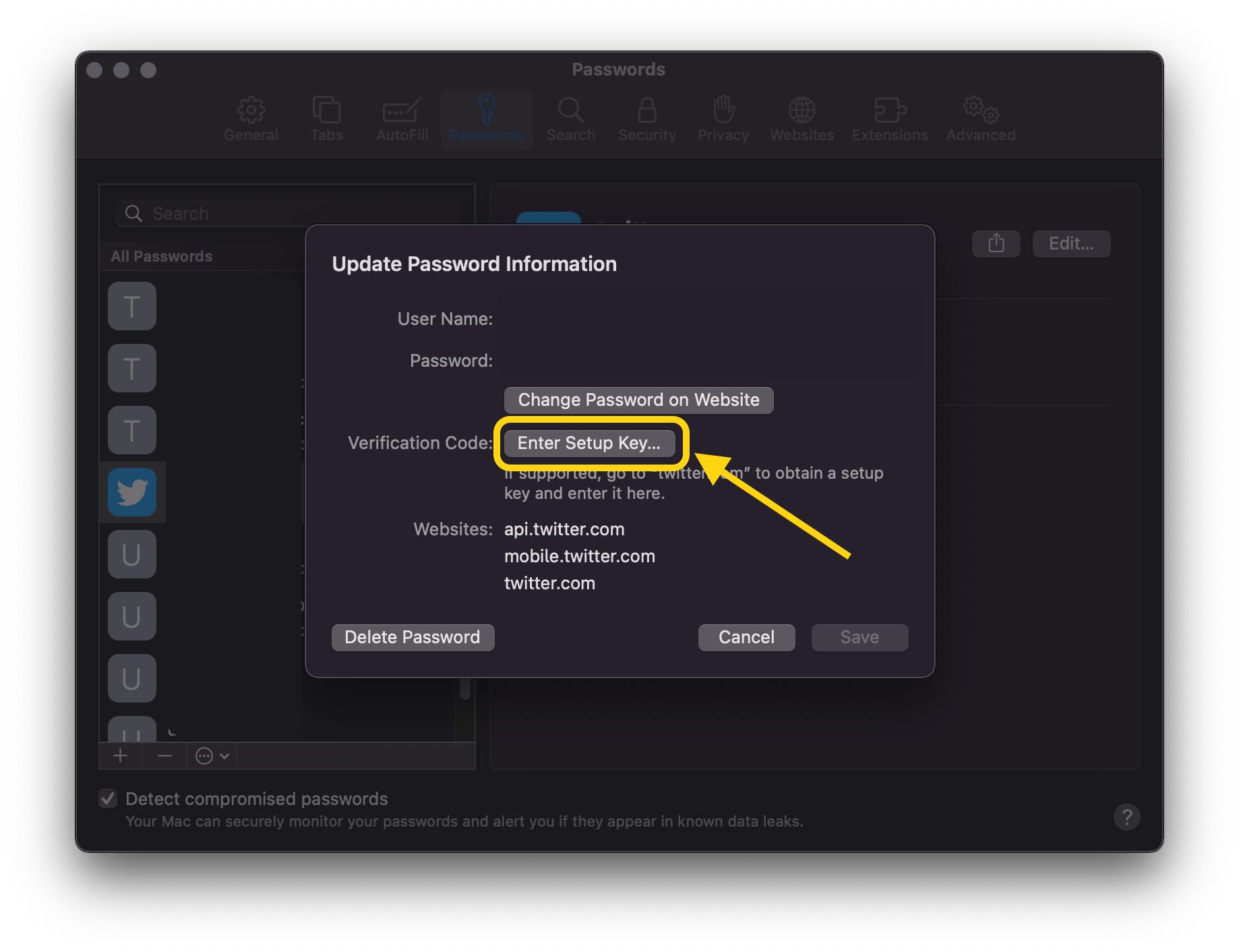Screen dimensions: 1239x952
Task: Open the Tabs settings icon
Action: (x=326, y=119)
